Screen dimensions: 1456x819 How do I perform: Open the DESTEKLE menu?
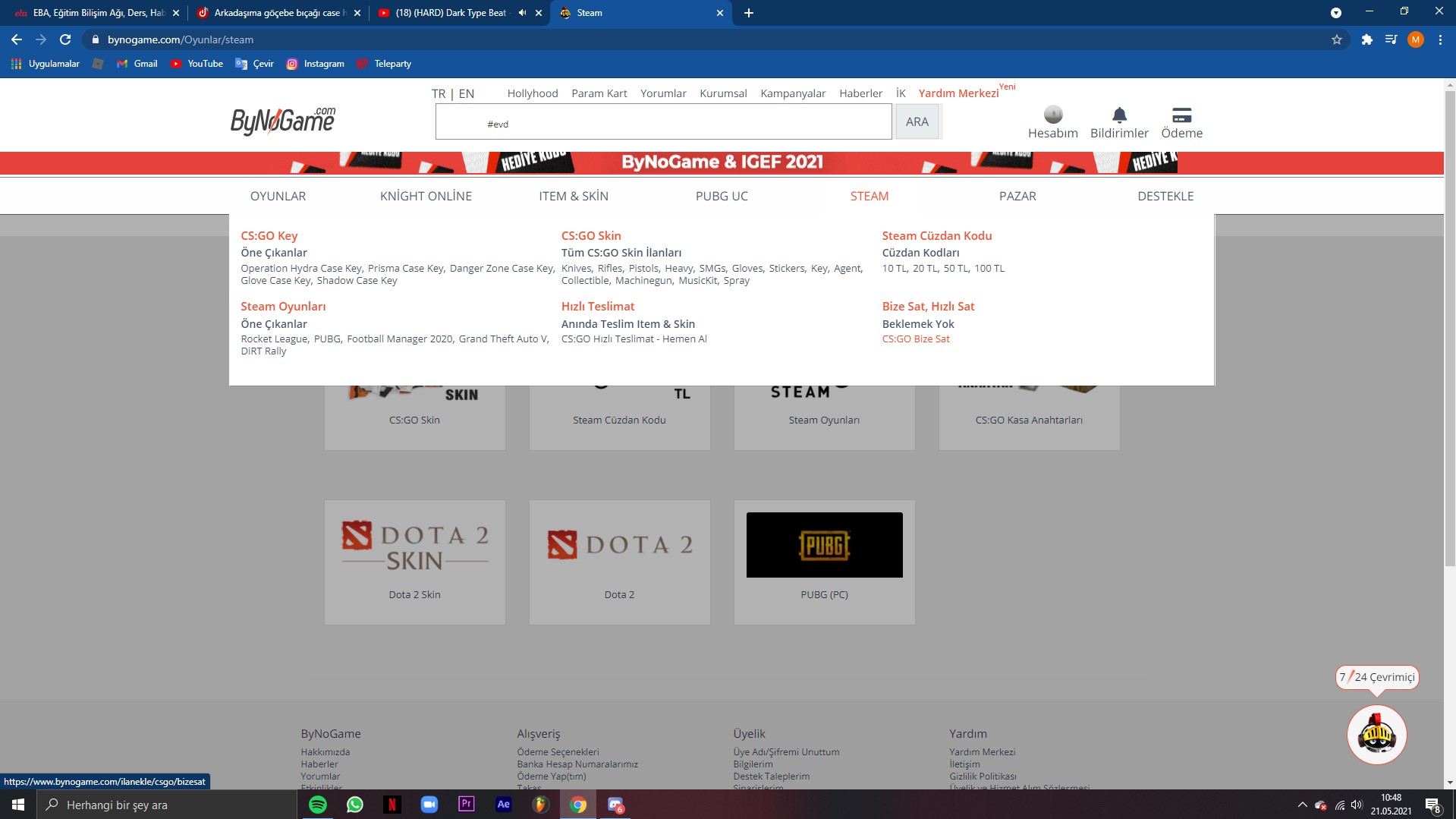[x=1165, y=196]
